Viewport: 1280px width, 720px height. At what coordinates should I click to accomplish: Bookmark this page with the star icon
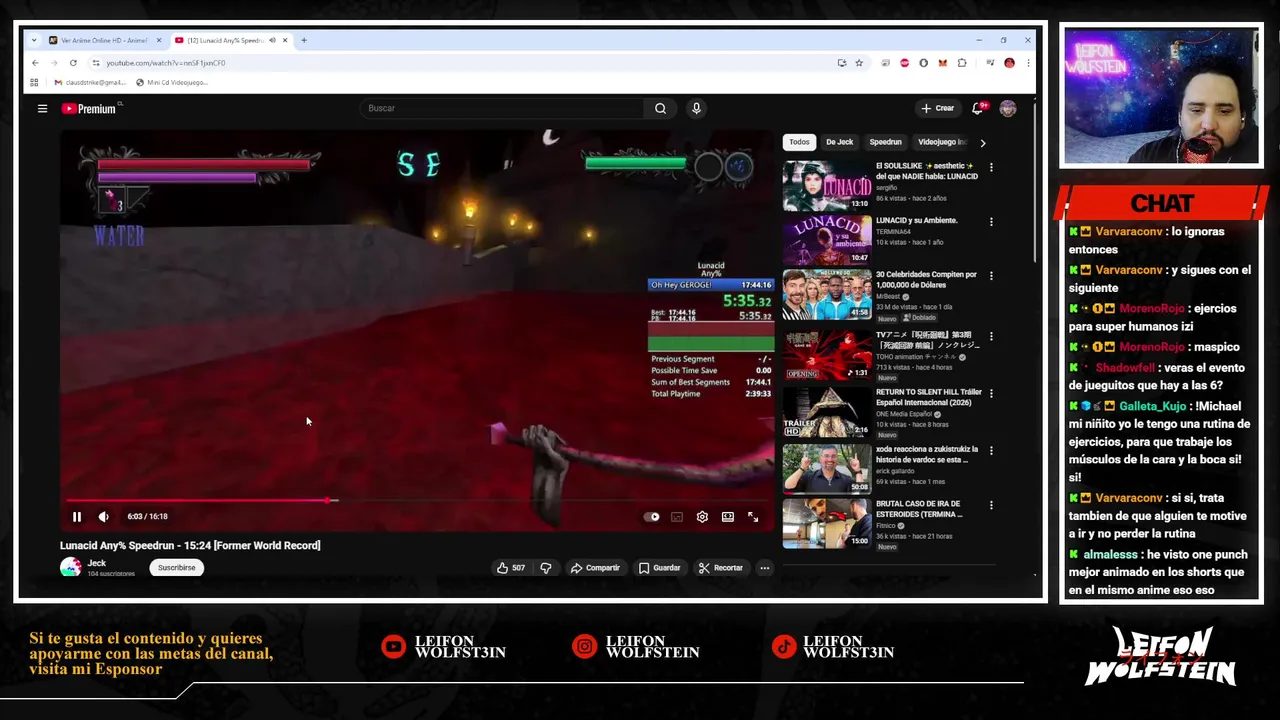[858, 62]
